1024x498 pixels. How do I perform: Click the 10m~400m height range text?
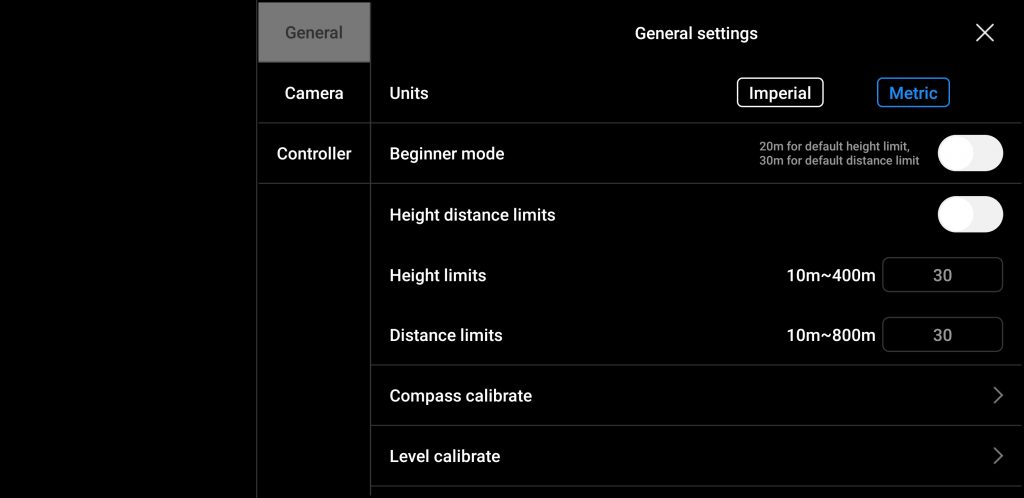tap(831, 275)
